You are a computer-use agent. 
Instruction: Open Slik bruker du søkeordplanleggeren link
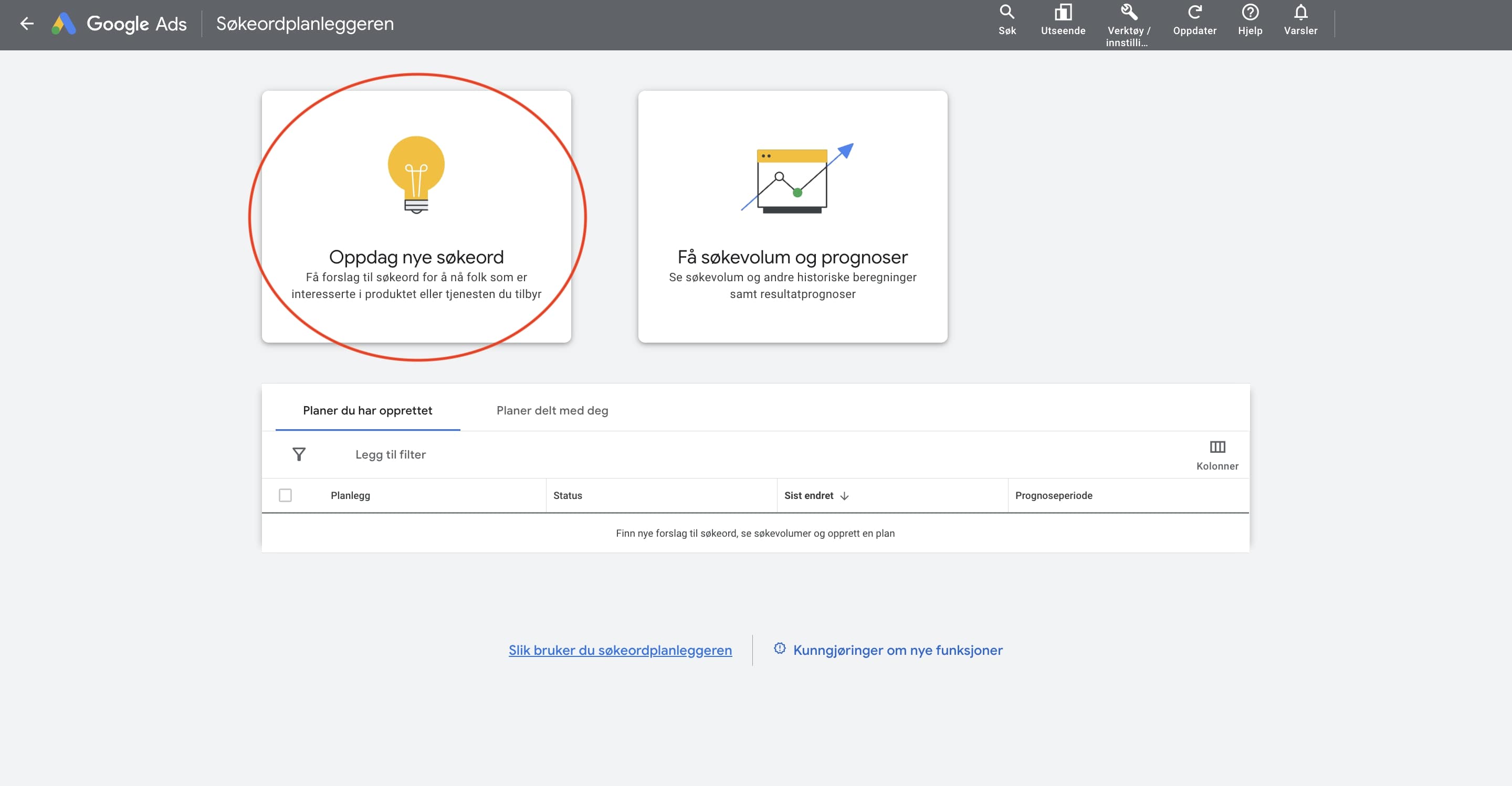(620, 650)
